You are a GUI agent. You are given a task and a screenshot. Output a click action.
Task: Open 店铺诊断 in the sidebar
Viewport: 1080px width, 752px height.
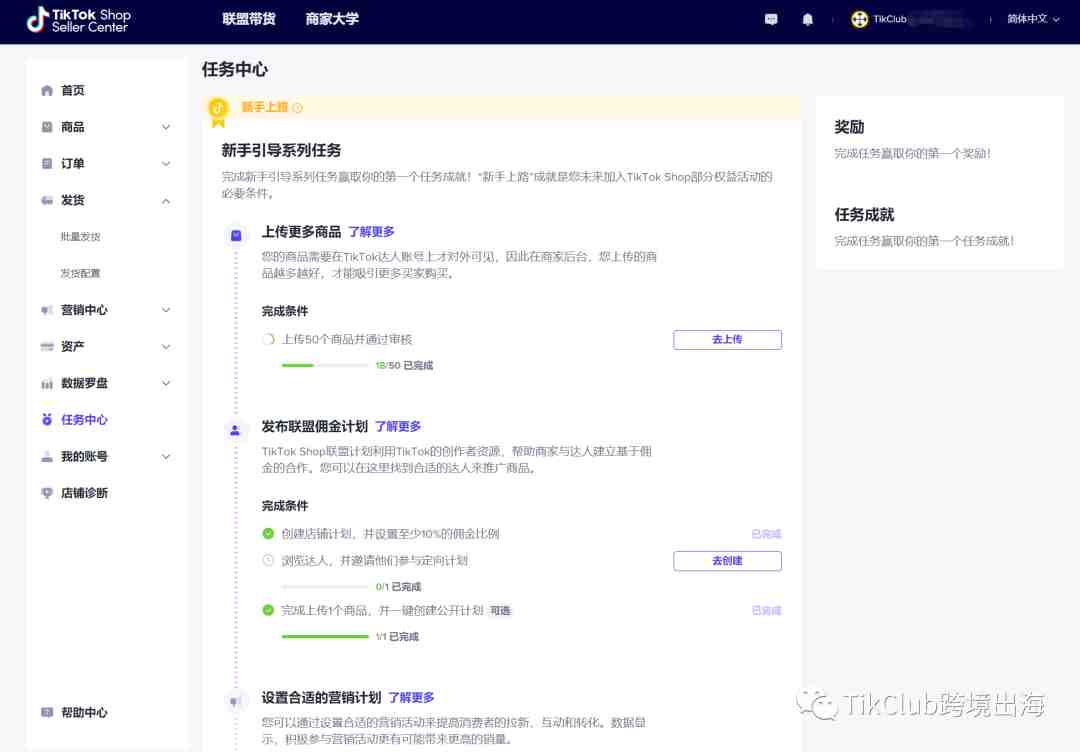tap(84, 493)
